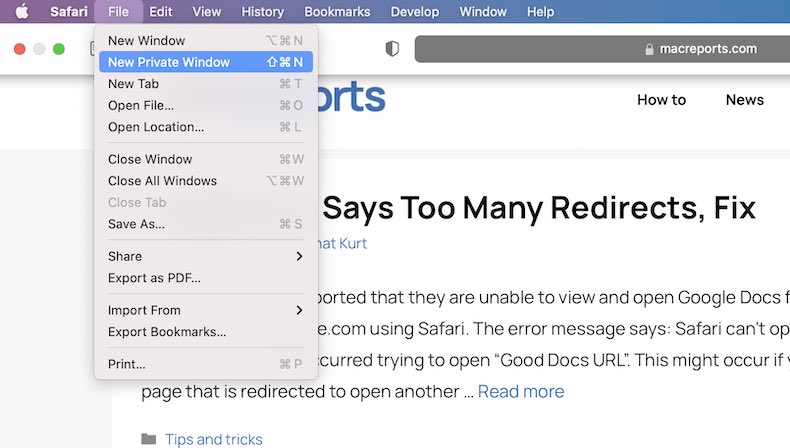Choose Export Bookmarks... menu item
The height and width of the screenshot is (448, 790).
(x=206, y=332)
